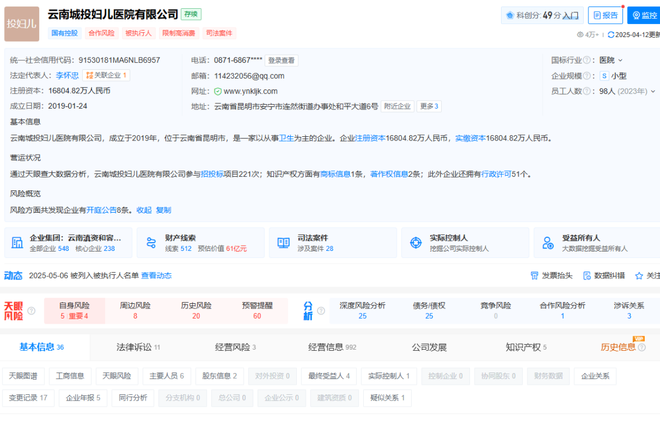Open the 商标信息 link

(x=335, y=174)
